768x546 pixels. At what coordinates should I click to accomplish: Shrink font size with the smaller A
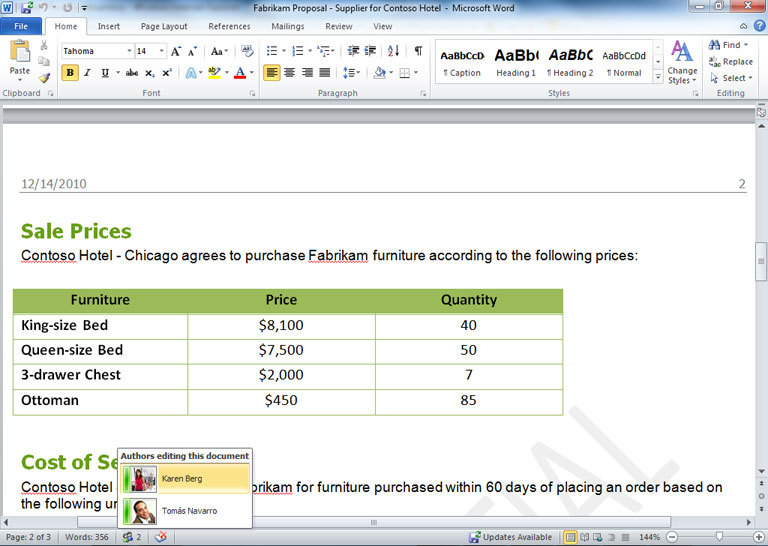point(192,51)
